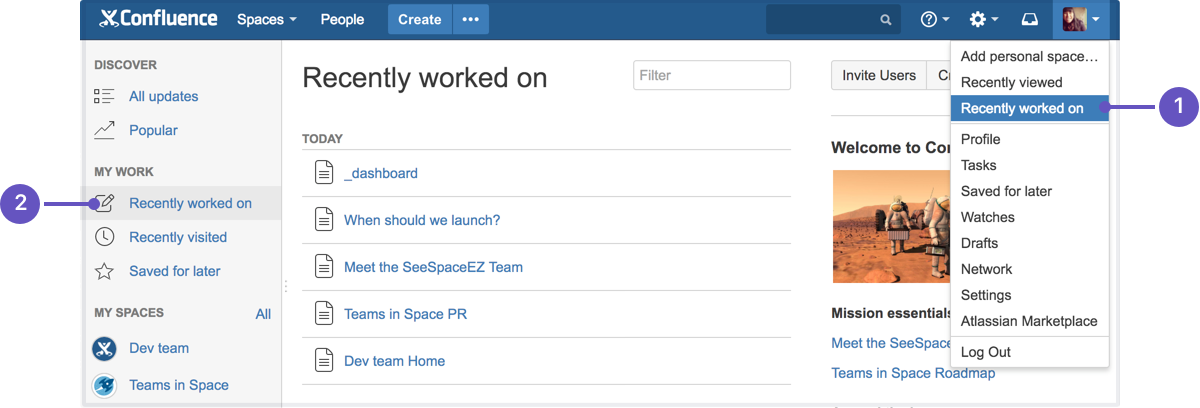Click the Recently visited clock icon
The width and height of the screenshot is (1200, 408).
(104, 237)
